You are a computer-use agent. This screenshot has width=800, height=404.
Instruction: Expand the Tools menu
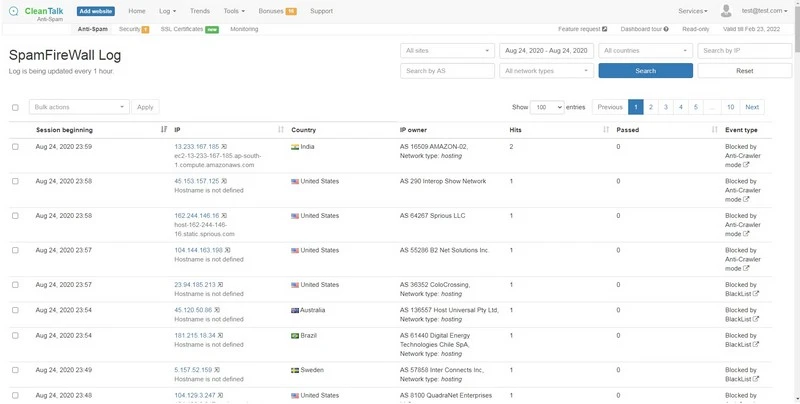(234, 11)
